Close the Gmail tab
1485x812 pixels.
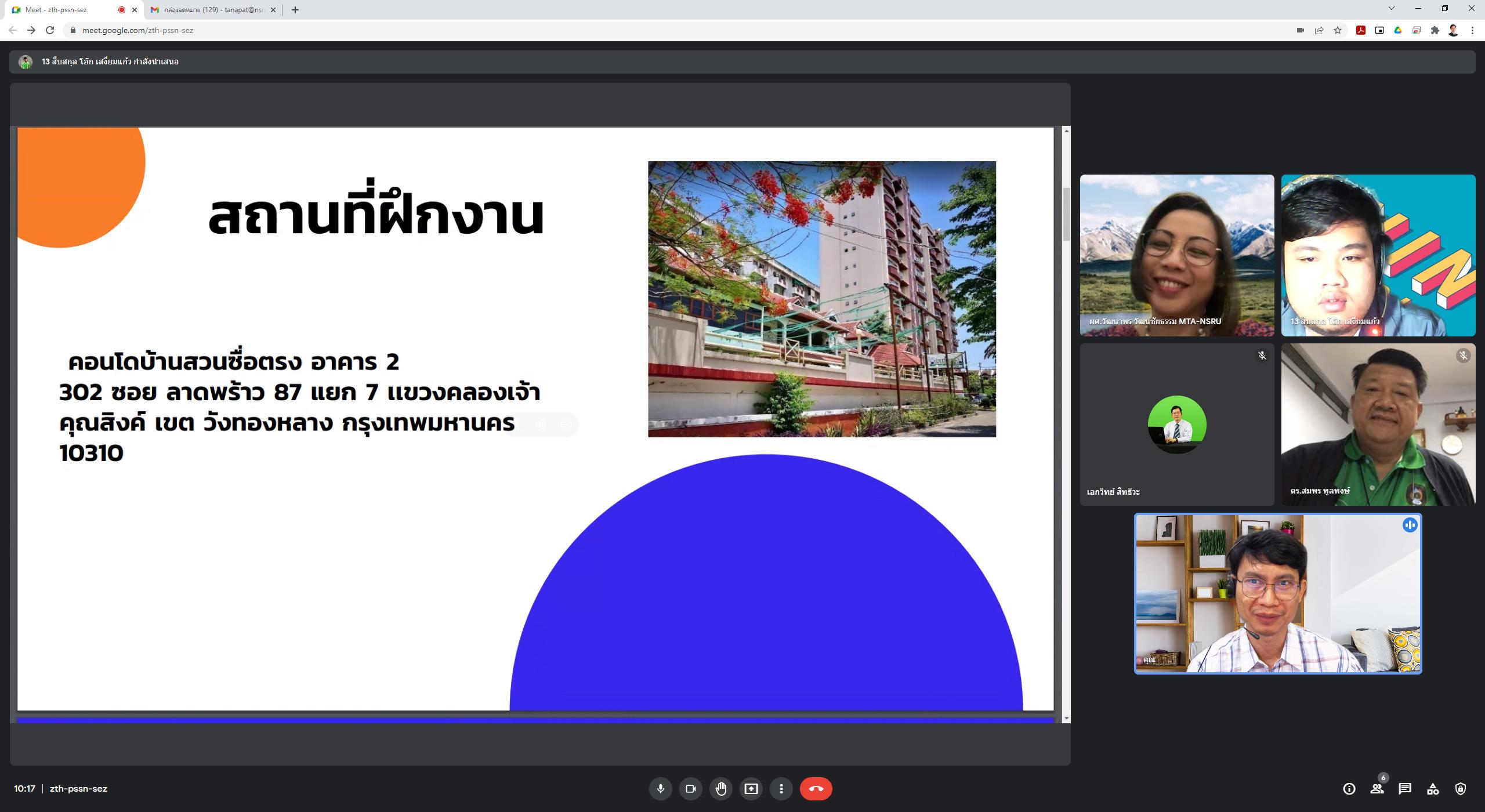(x=273, y=10)
